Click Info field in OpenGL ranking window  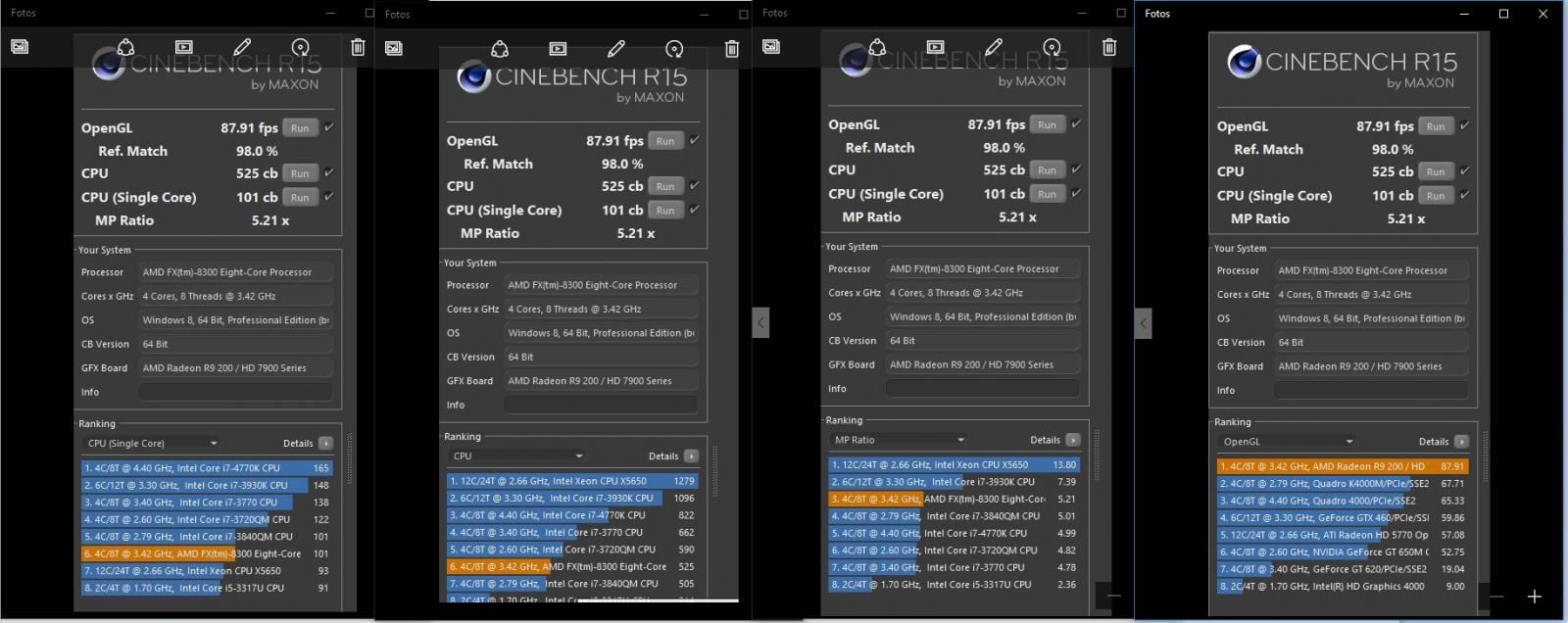click(x=1371, y=390)
